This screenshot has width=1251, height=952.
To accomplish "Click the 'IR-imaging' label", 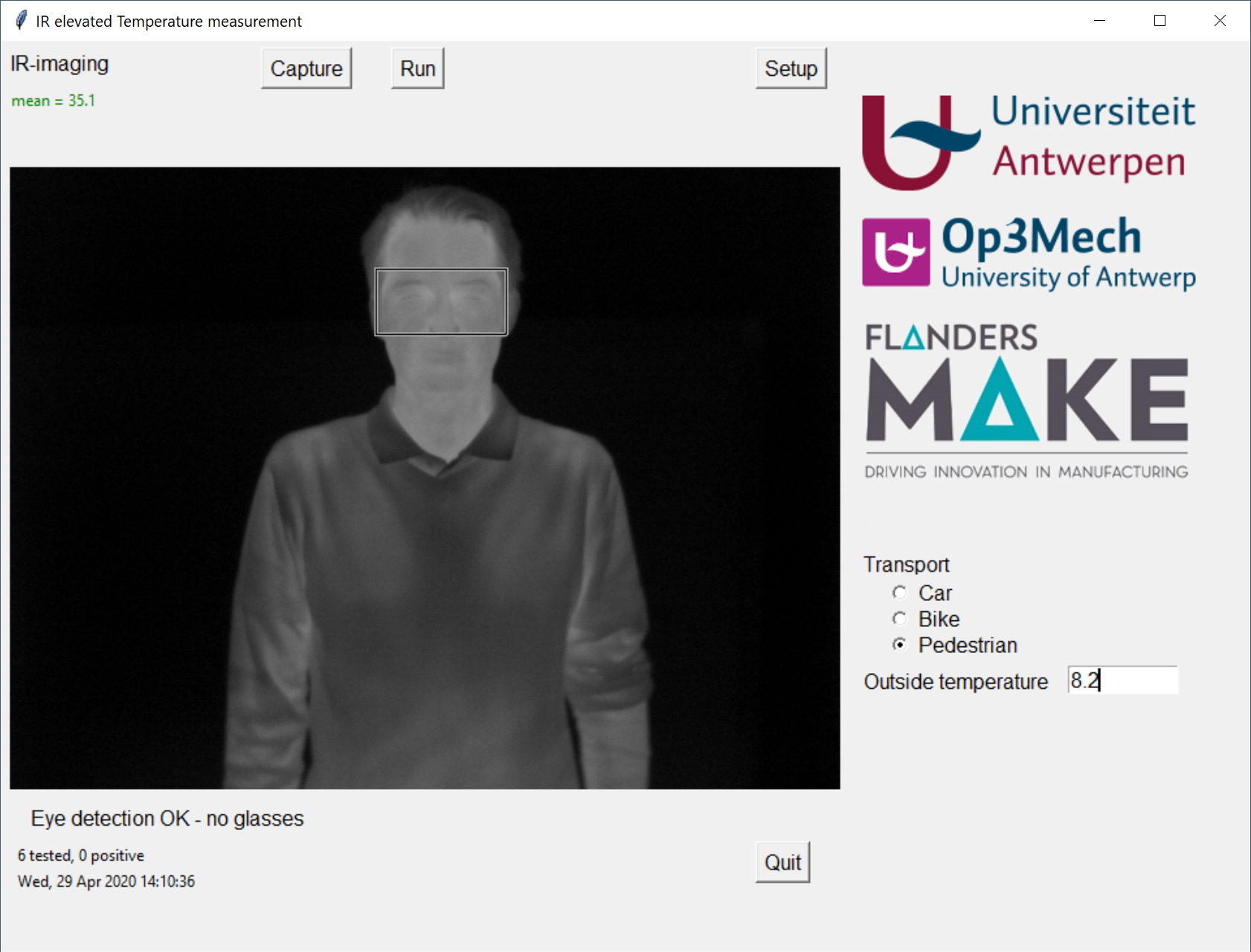I will [x=60, y=64].
